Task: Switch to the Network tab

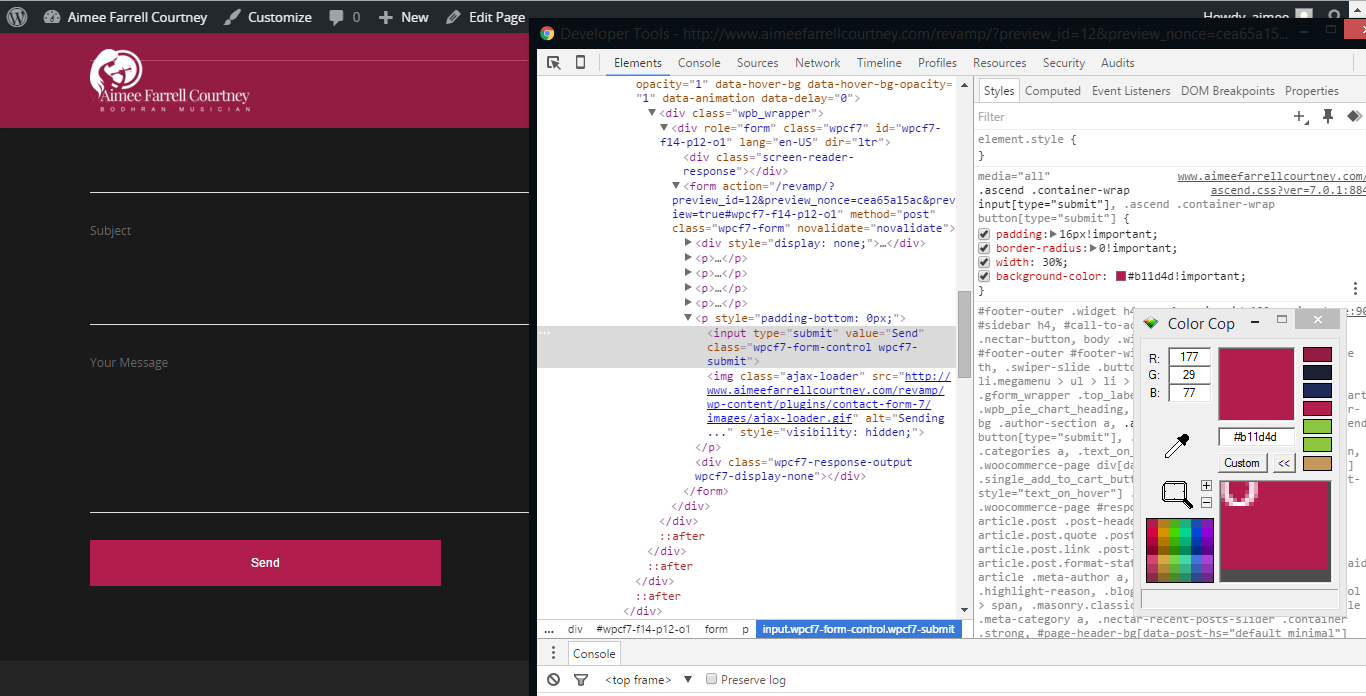Action: 817,63
